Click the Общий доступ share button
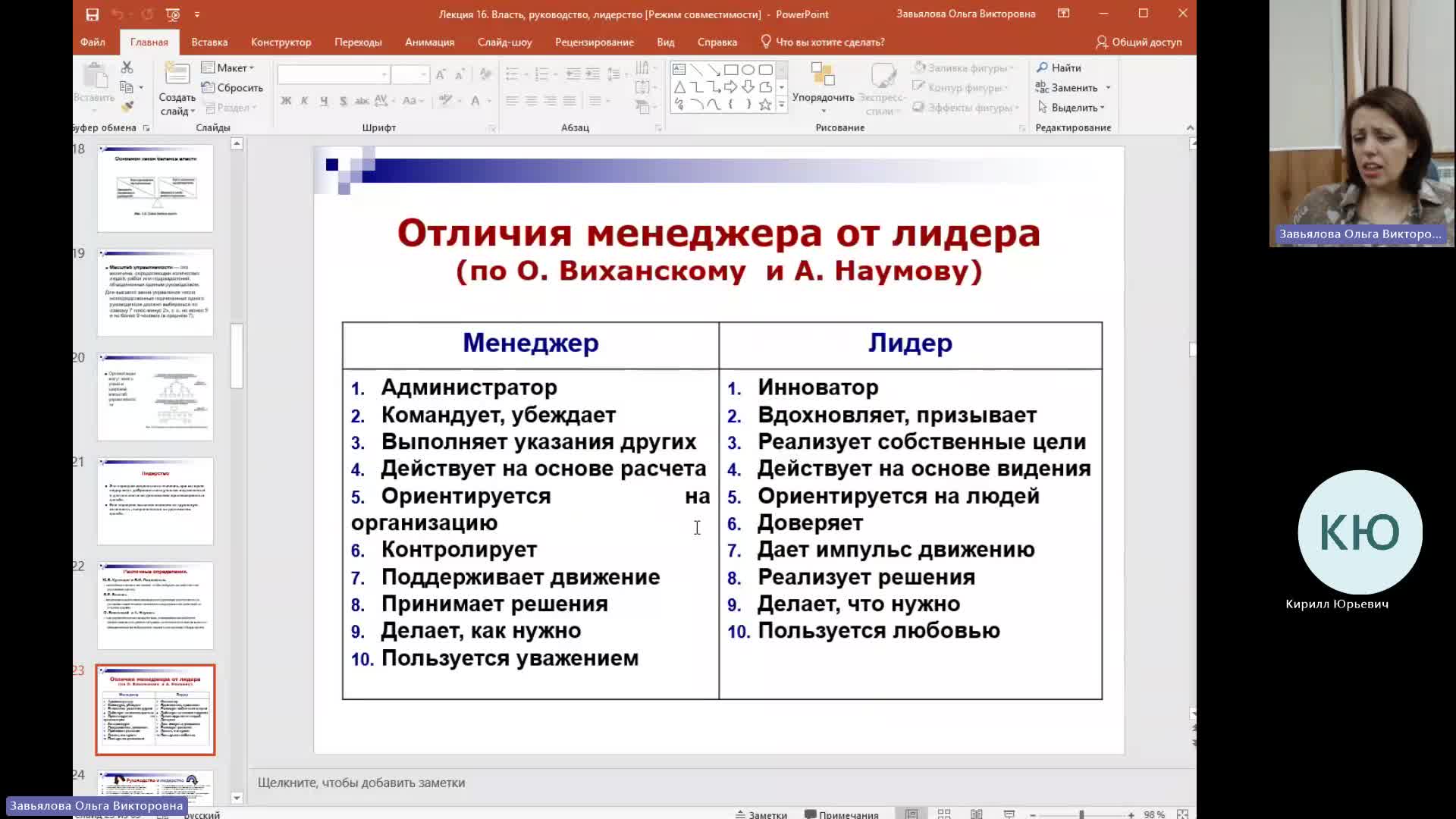 [x=1138, y=42]
